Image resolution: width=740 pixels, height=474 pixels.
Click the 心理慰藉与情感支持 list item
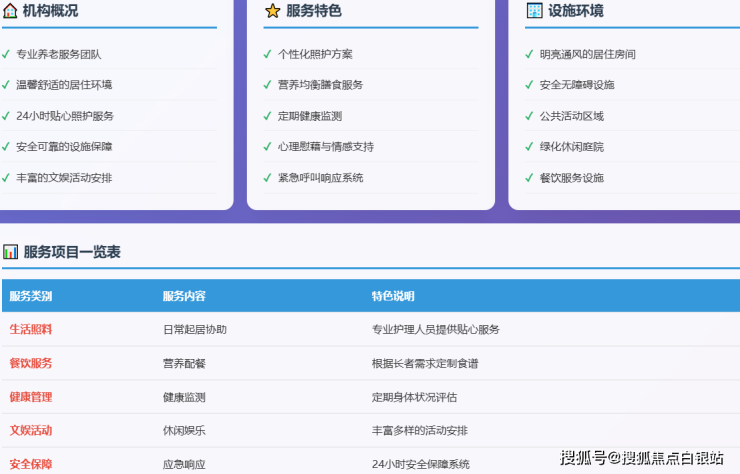325,147
